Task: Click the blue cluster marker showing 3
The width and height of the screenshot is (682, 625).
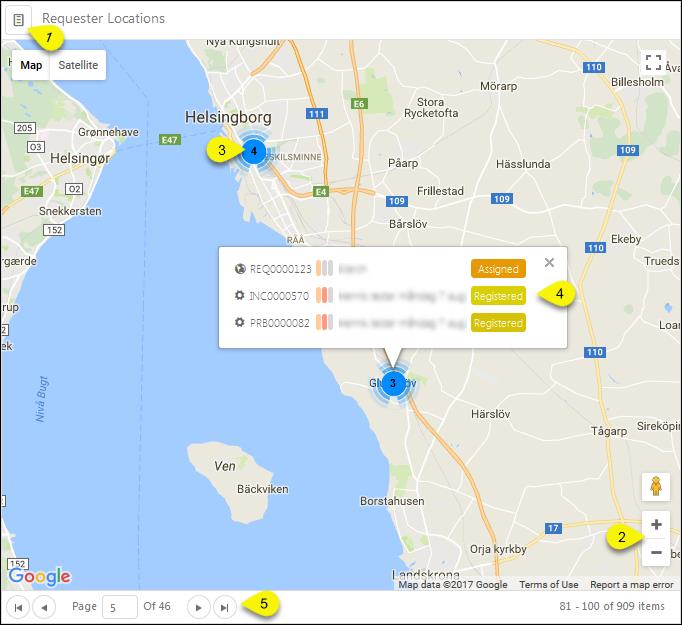Action: tap(393, 383)
